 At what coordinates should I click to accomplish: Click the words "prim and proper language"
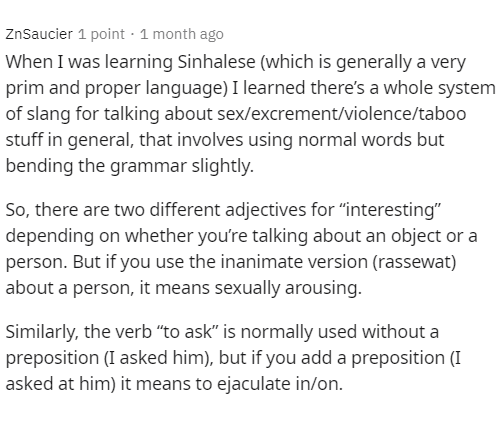114,88
